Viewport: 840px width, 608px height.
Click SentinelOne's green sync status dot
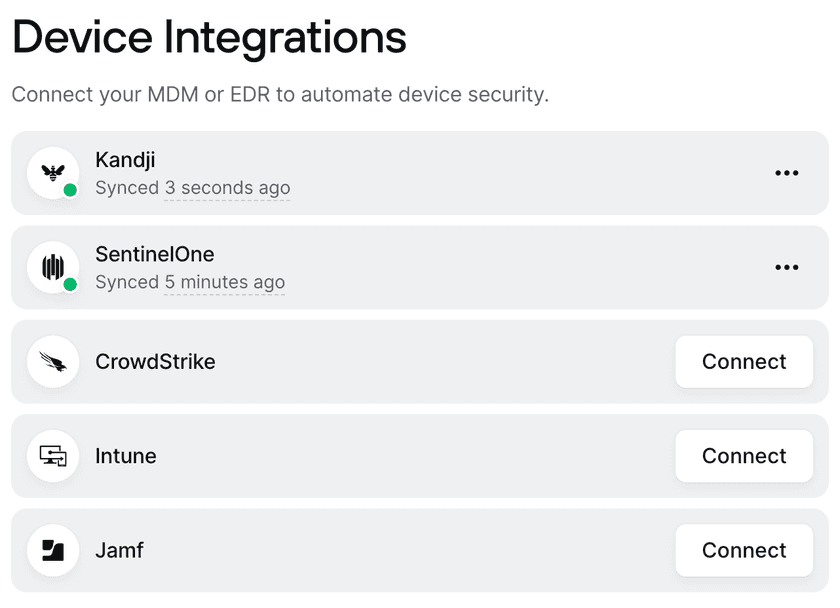[x=70, y=284]
